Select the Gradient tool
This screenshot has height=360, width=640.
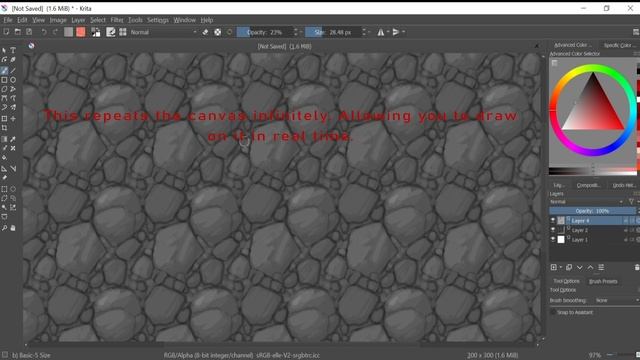click(x=4, y=139)
